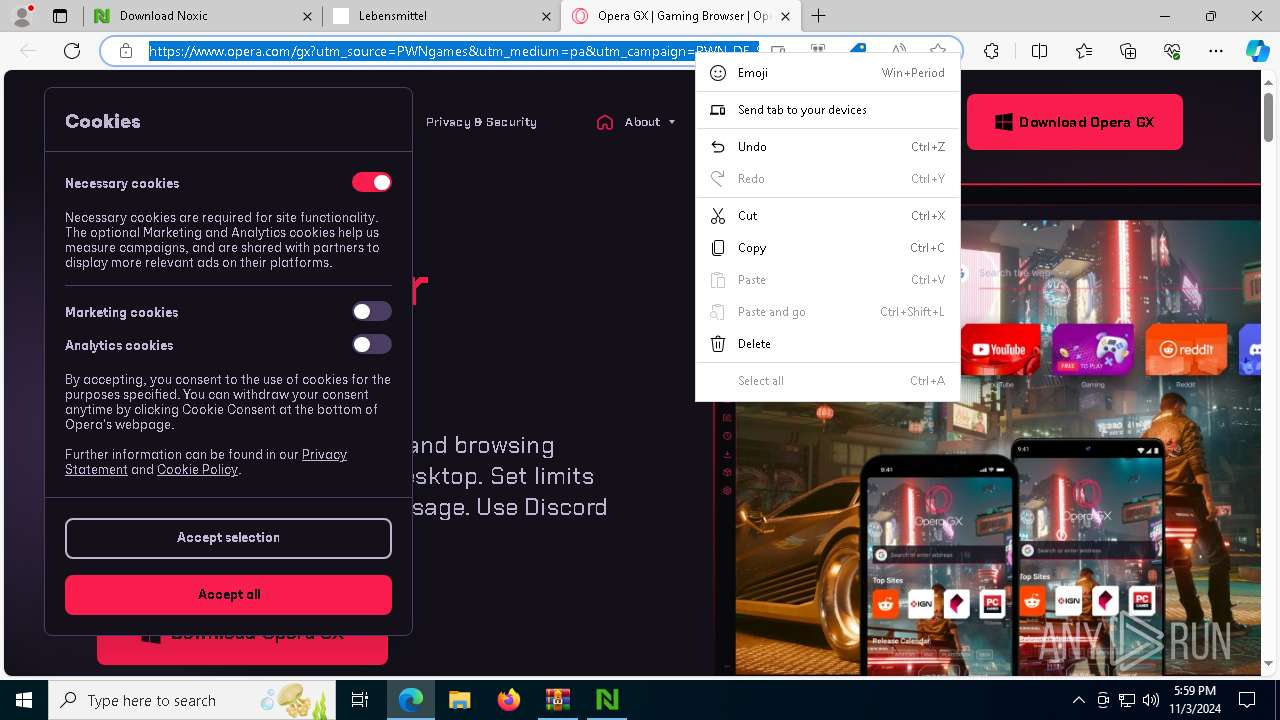Image resolution: width=1280 pixels, height=720 pixels.
Task: Enable the Marketing cookies switch
Action: [372, 311]
